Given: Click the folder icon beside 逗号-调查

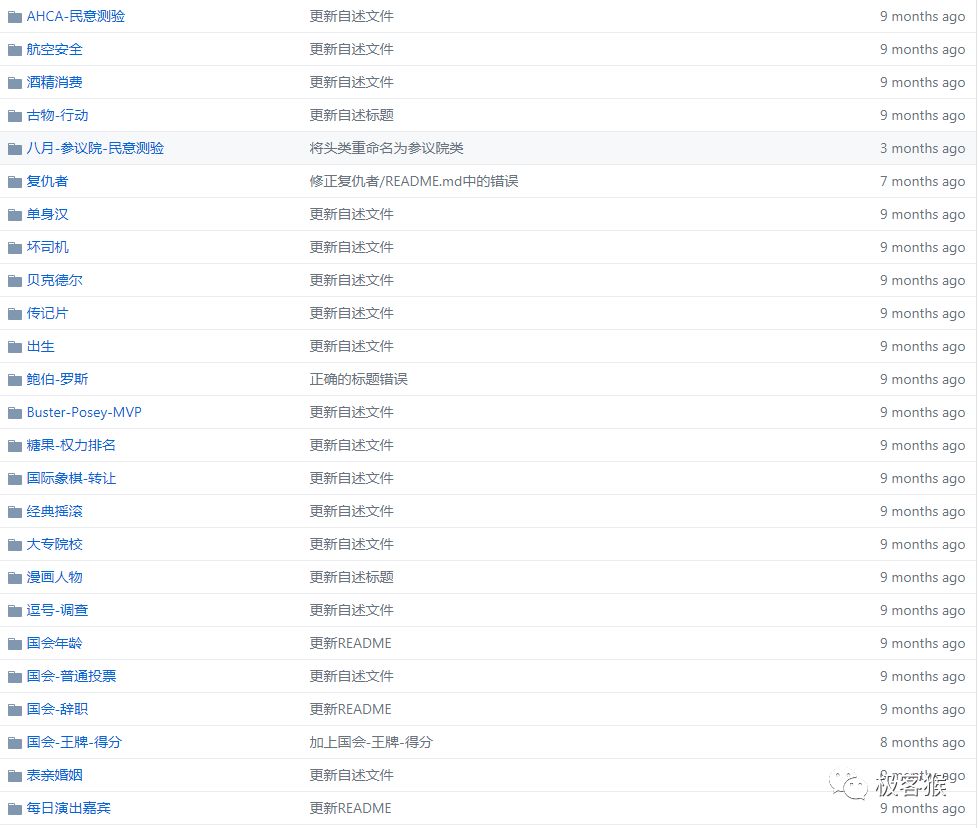Looking at the screenshot, I should [x=15, y=611].
